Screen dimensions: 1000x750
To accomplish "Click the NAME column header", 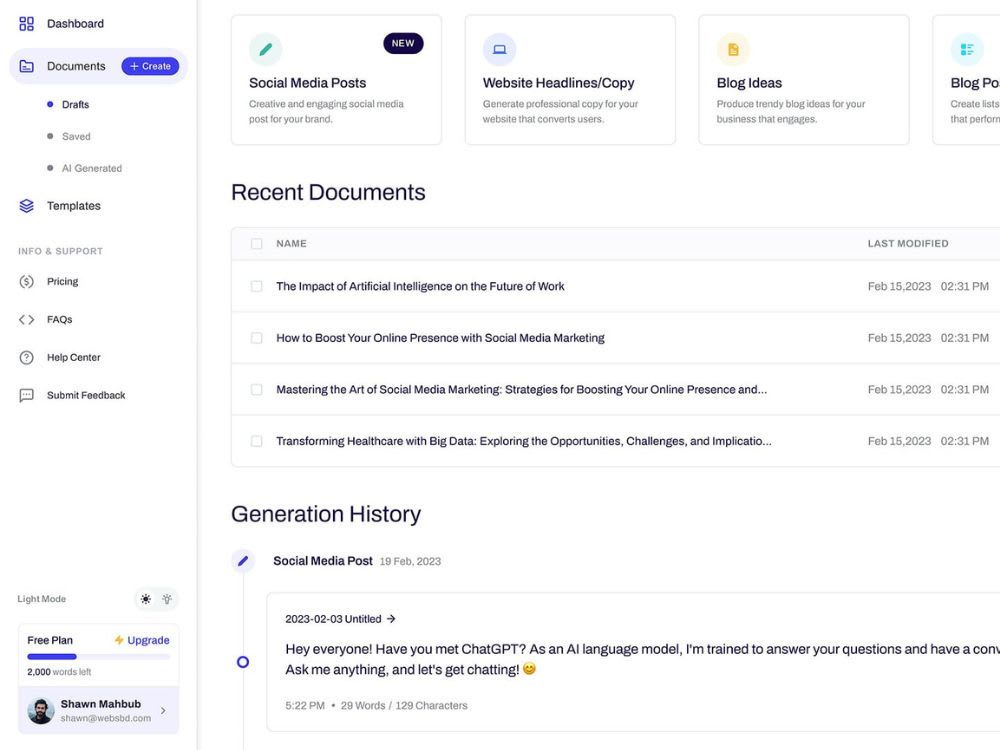I will point(291,244).
